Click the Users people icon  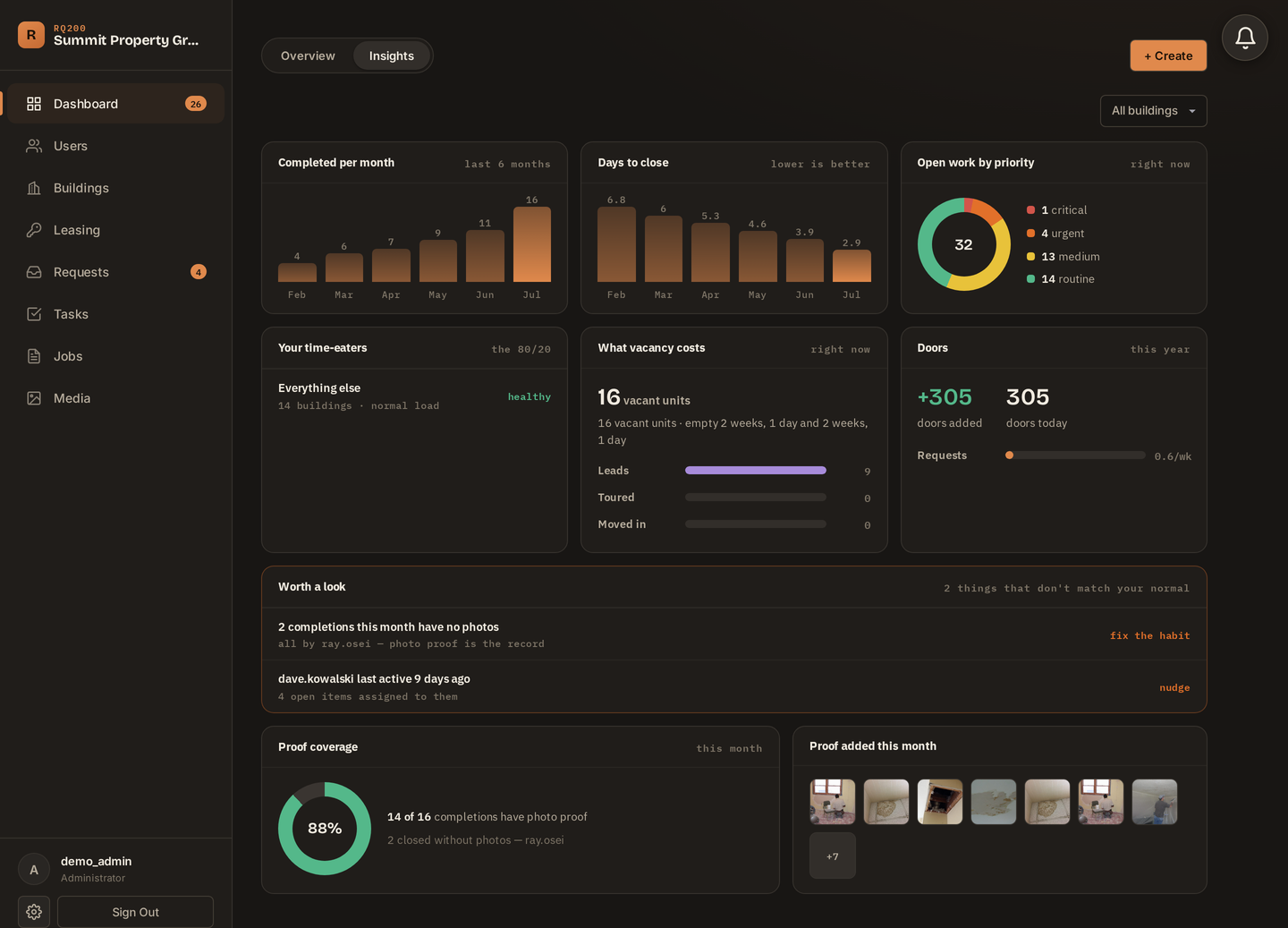click(34, 146)
